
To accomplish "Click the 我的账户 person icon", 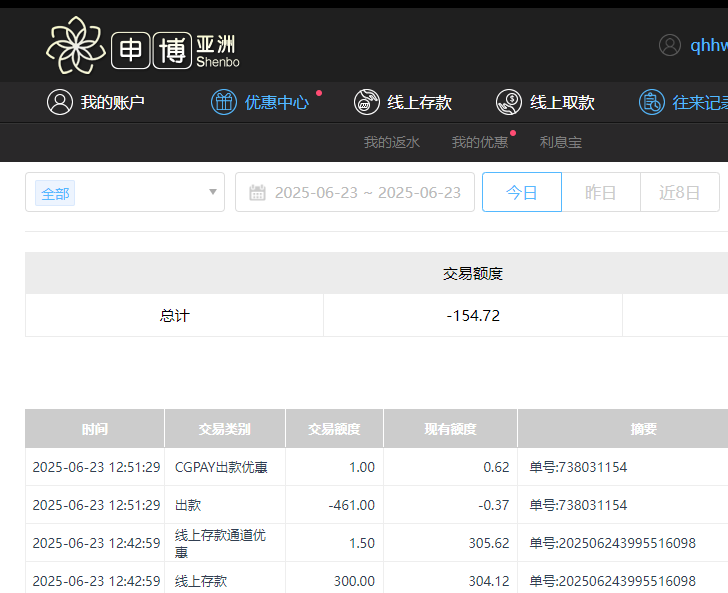I will click(x=60, y=102).
